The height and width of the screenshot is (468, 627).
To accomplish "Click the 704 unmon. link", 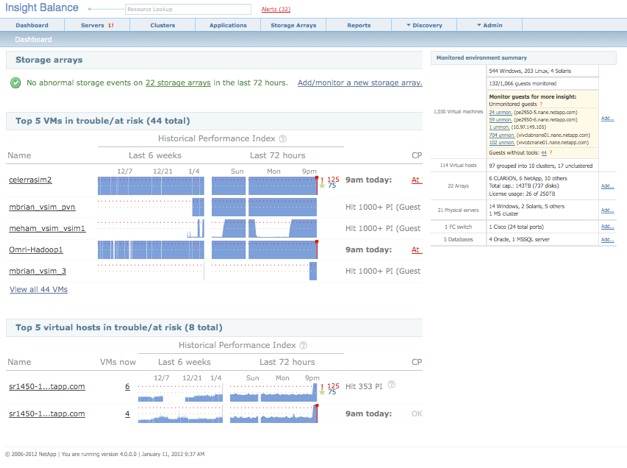I will click(x=502, y=135).
